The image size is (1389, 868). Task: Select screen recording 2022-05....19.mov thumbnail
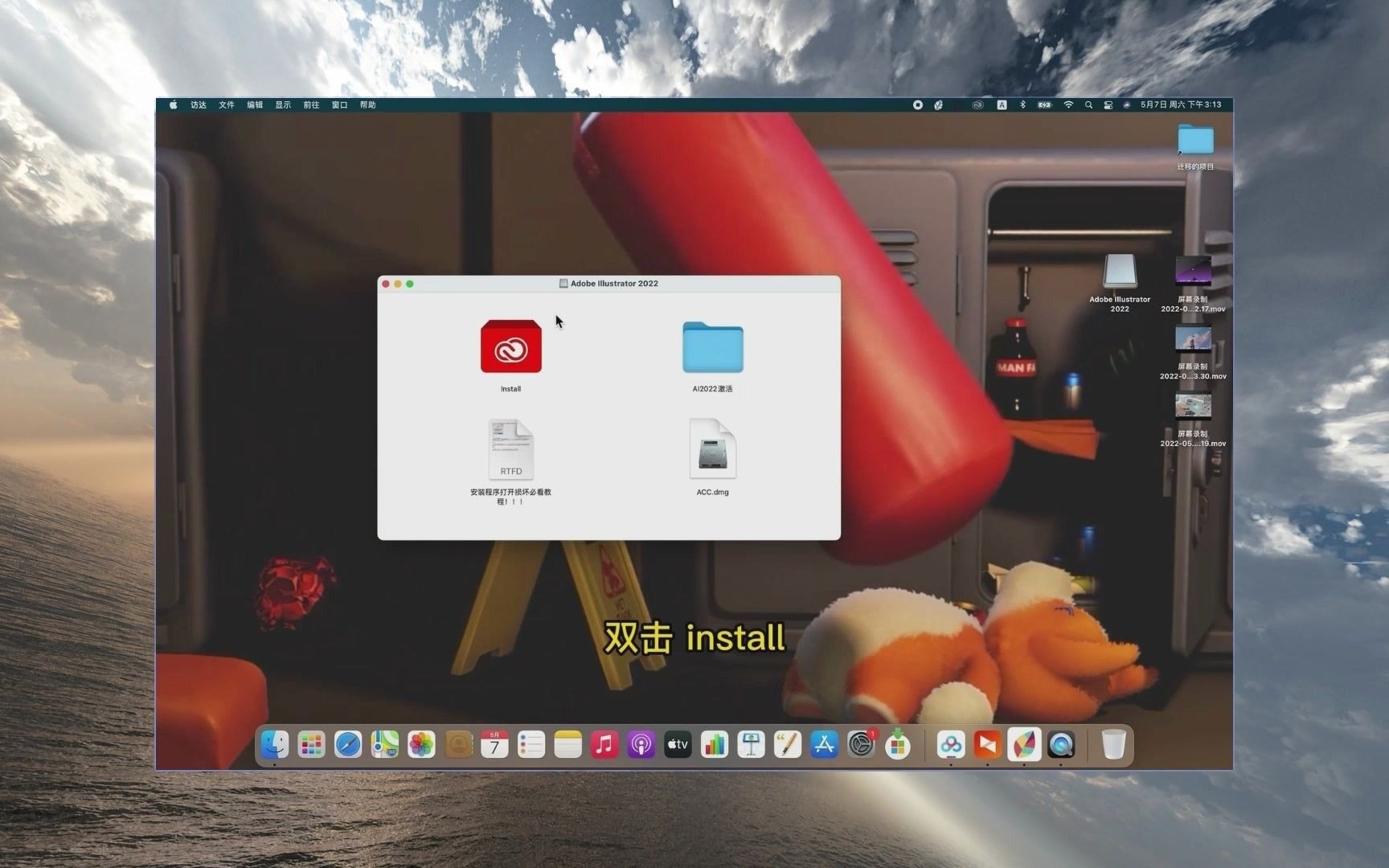point(1193,407)
